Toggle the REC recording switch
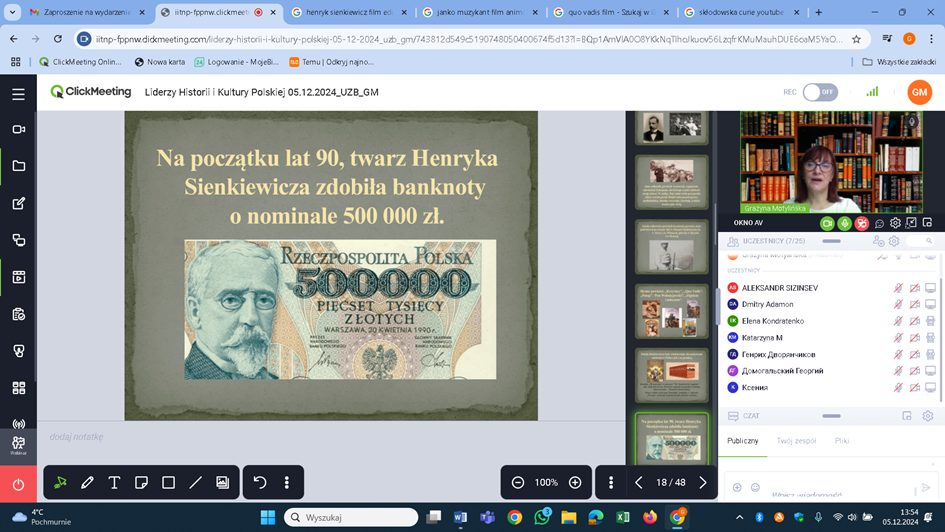Screen dimensions: 945x532 [x=820, y=92]
